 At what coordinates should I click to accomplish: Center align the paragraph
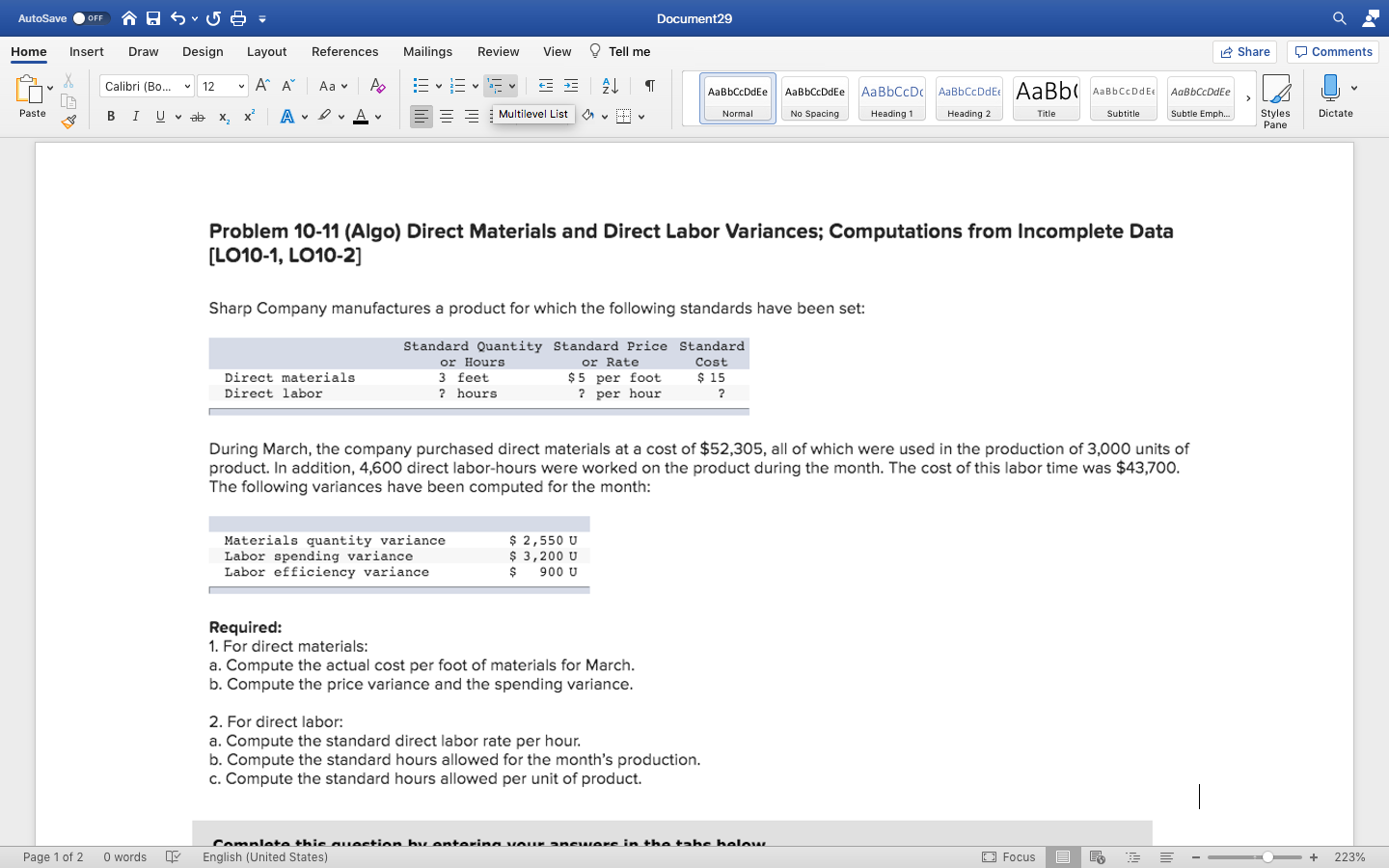[x=447, y=117]
